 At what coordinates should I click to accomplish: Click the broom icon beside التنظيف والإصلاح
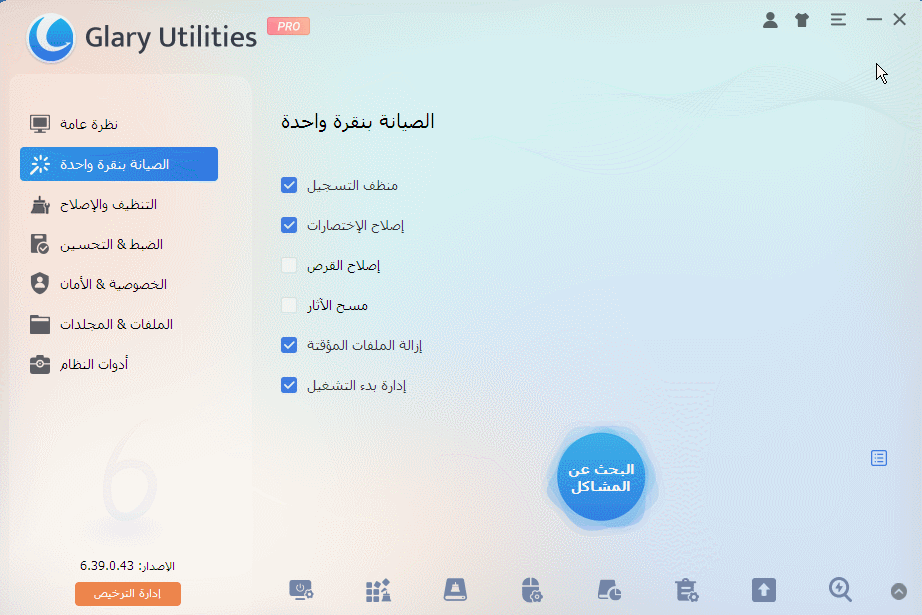pos(40,205)
